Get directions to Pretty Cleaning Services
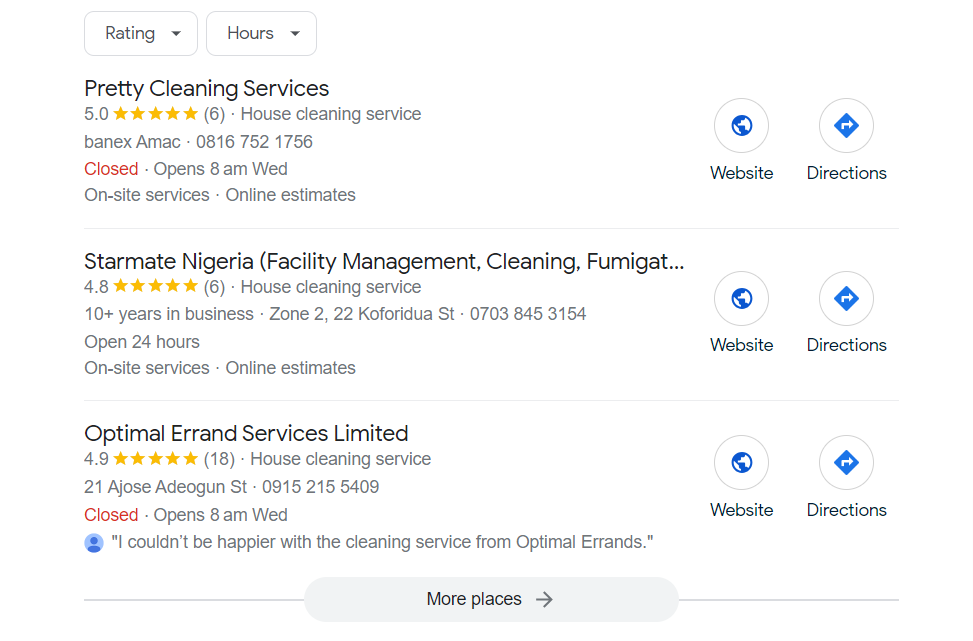Viewport: 973px width, 641px height. [x=846, y=125]
